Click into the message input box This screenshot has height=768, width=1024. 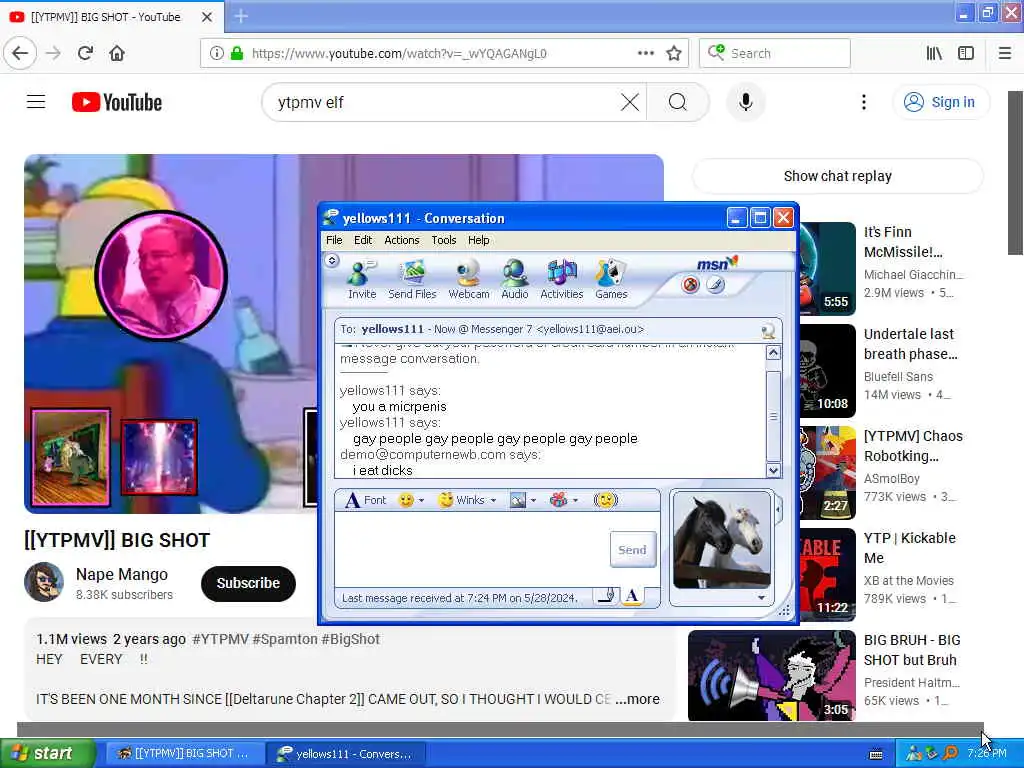click(472, 549)
